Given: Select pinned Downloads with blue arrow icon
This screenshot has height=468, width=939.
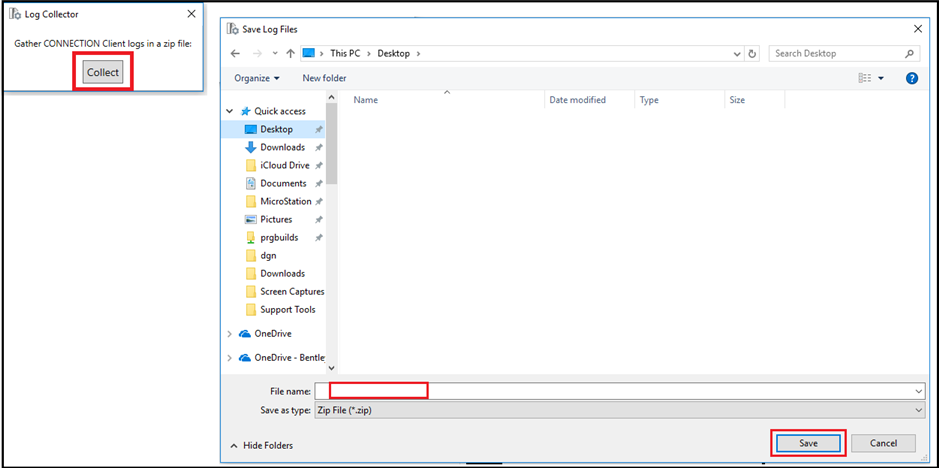Looking at the screenshot, I should coord(282,147).
